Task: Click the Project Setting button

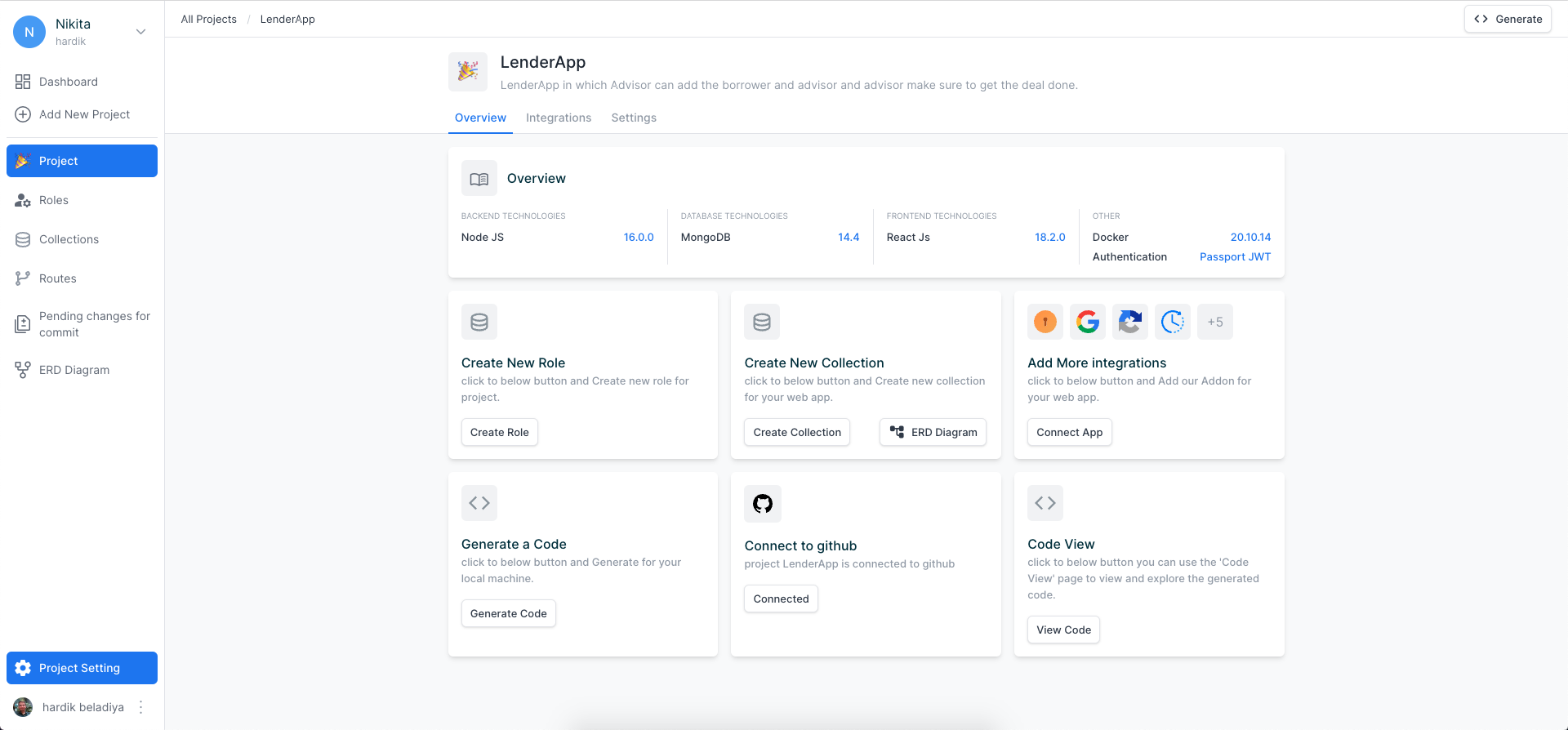Action: 82,668
